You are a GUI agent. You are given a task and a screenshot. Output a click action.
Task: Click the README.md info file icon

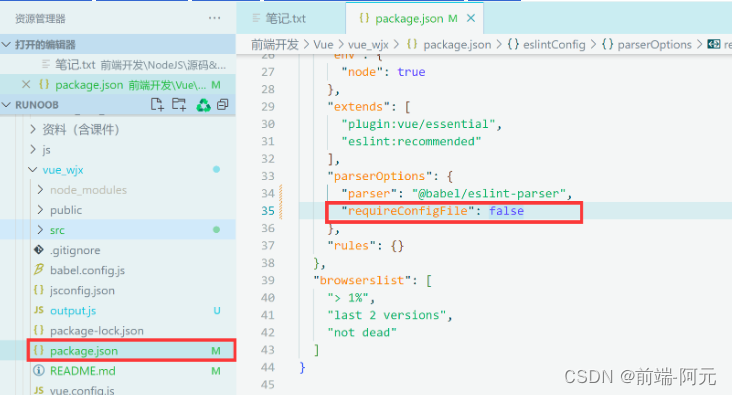tap(39, 370)
